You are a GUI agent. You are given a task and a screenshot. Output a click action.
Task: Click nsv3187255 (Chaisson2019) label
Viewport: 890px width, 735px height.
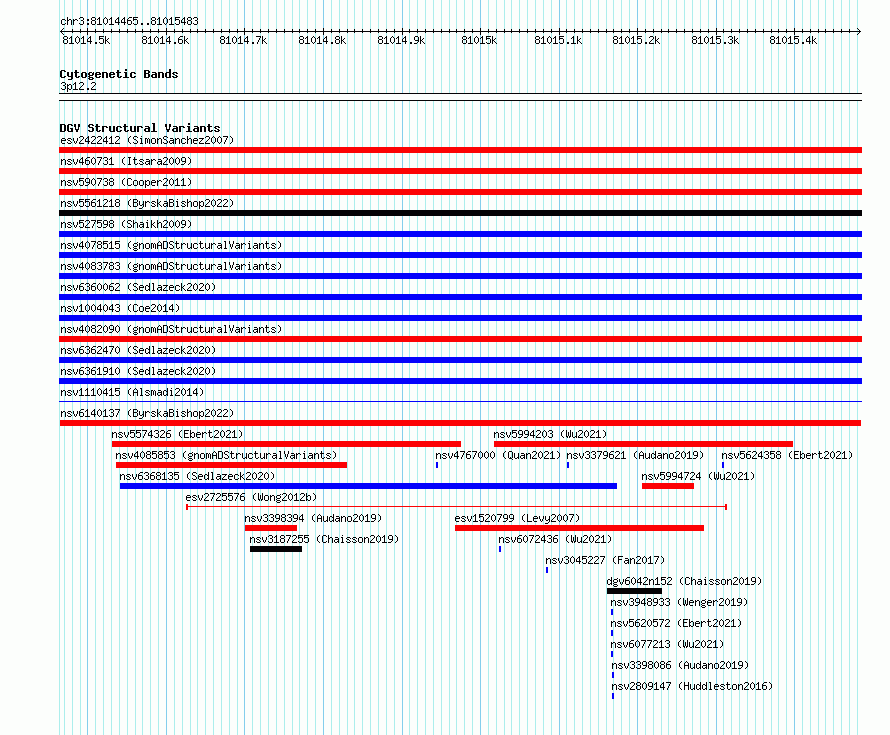(324, 539)
